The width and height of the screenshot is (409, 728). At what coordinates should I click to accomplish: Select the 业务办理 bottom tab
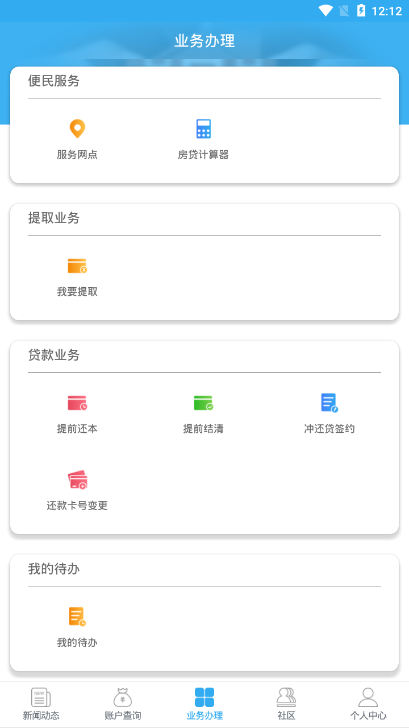[x=204, y=703]
